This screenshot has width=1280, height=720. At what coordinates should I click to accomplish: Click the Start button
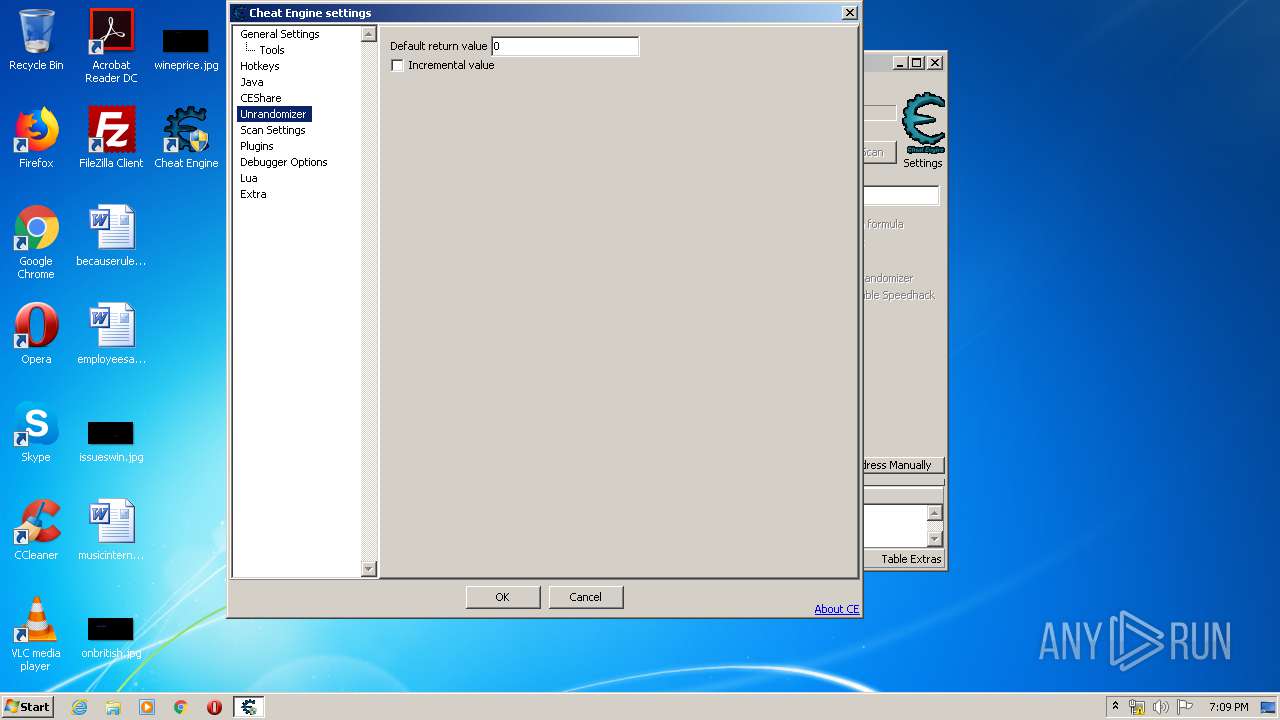point(28,707)
